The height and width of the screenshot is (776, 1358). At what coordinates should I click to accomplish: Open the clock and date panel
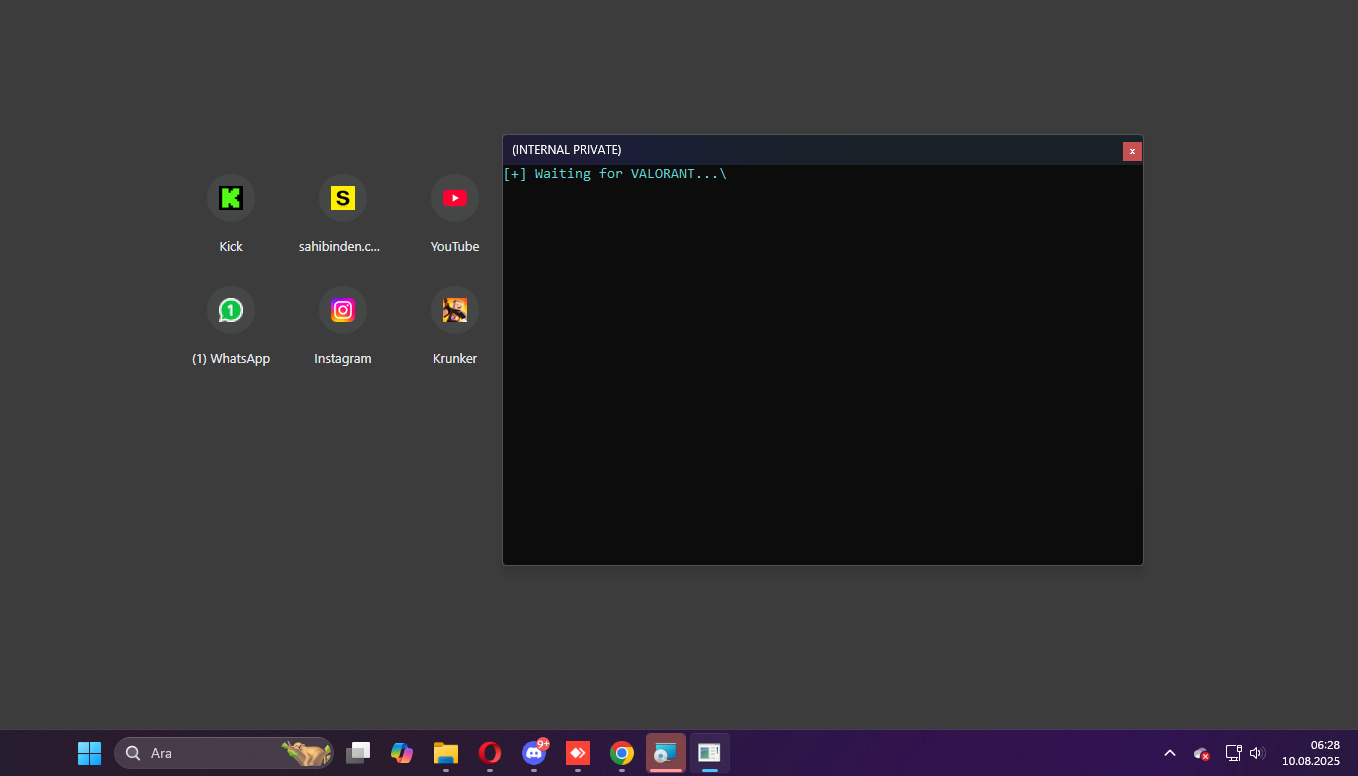[1311, 753]
